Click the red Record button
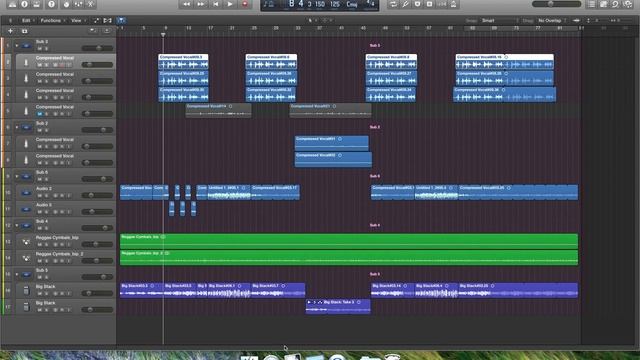This screenshot has height=360, width=640. (x=245, y=4)
